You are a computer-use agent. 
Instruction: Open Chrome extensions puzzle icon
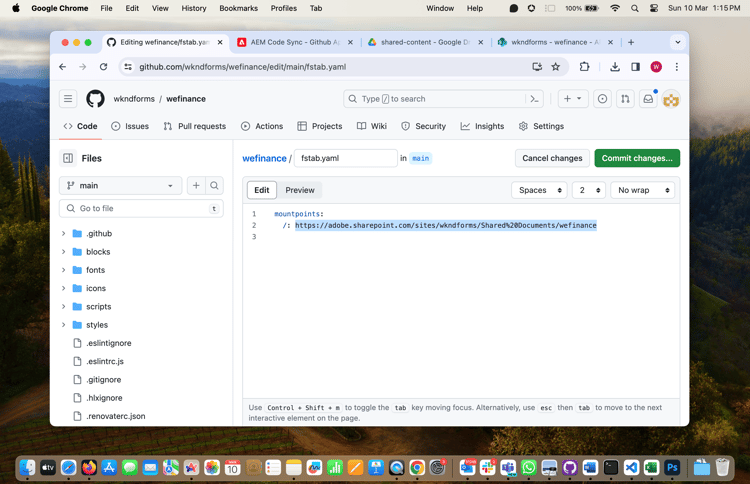point(584,67)
